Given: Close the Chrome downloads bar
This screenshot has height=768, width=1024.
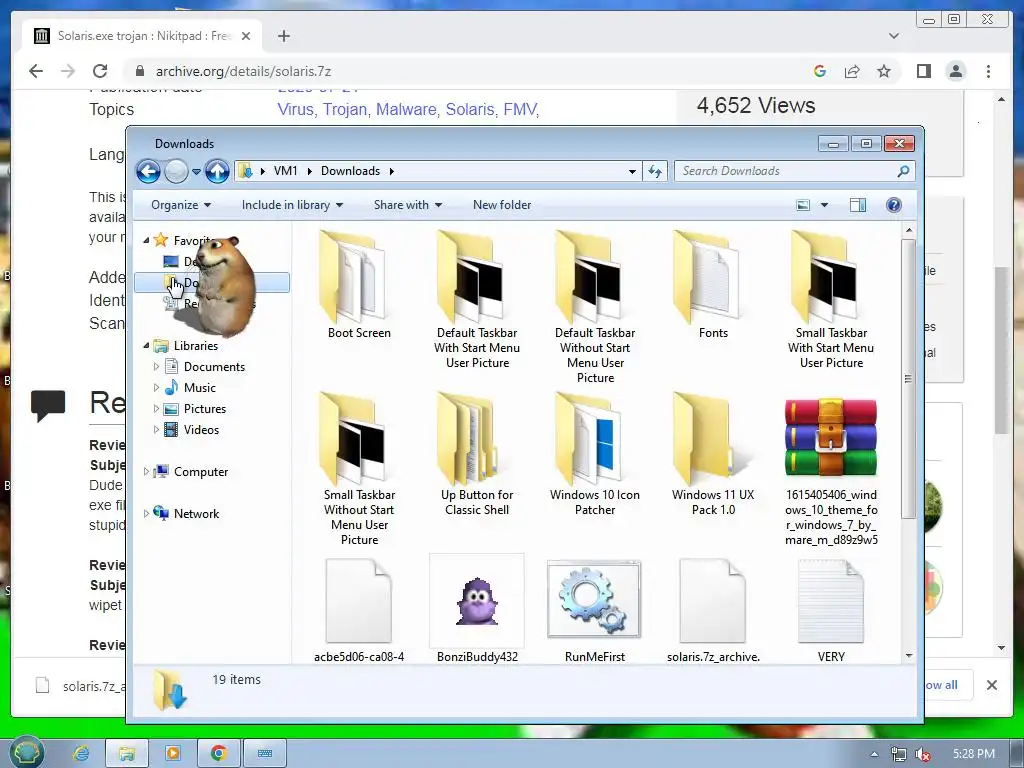Looking at the screenshot, I should (991, 685).
